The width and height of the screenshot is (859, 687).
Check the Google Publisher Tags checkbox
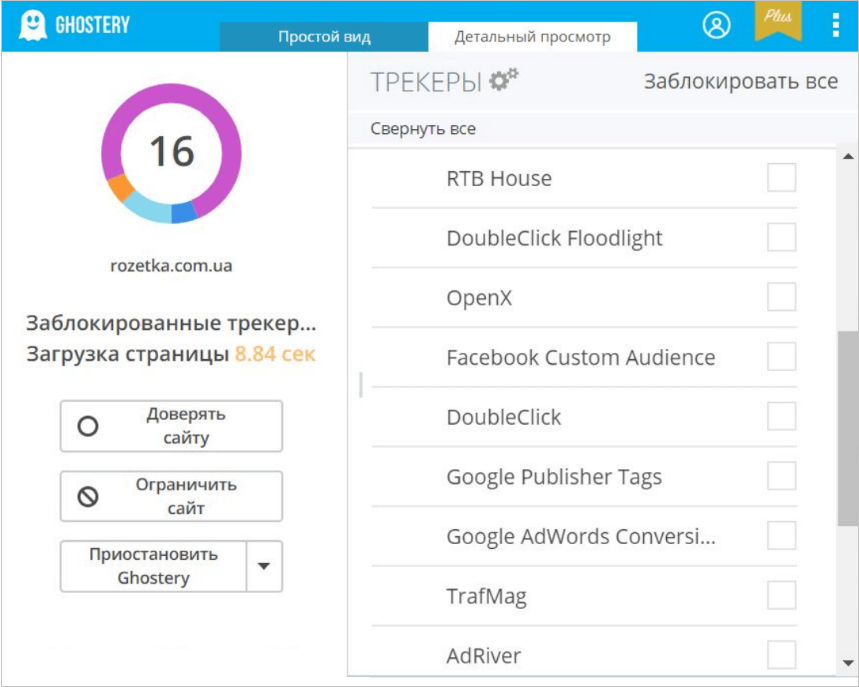pyautogui.click(x=781, y=476)
